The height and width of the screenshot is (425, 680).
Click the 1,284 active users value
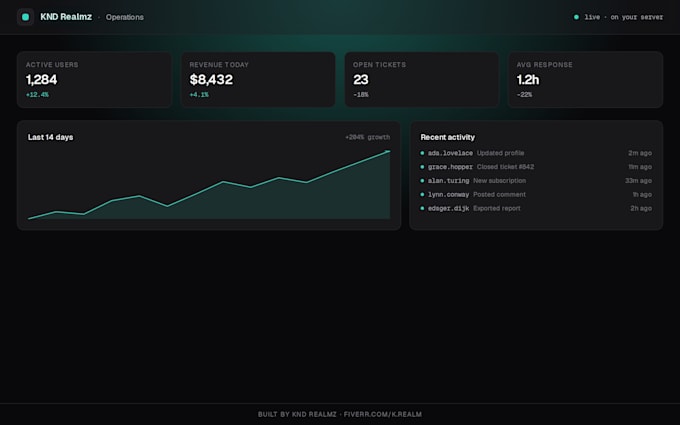(41, 80)
